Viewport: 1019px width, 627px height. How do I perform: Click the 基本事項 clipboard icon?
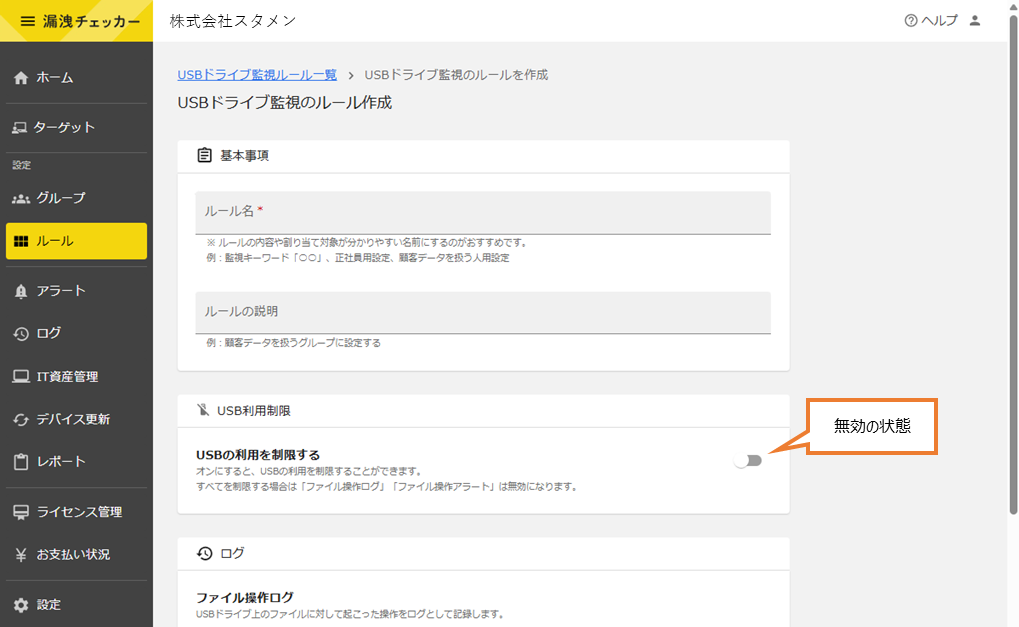coord(205,155)
